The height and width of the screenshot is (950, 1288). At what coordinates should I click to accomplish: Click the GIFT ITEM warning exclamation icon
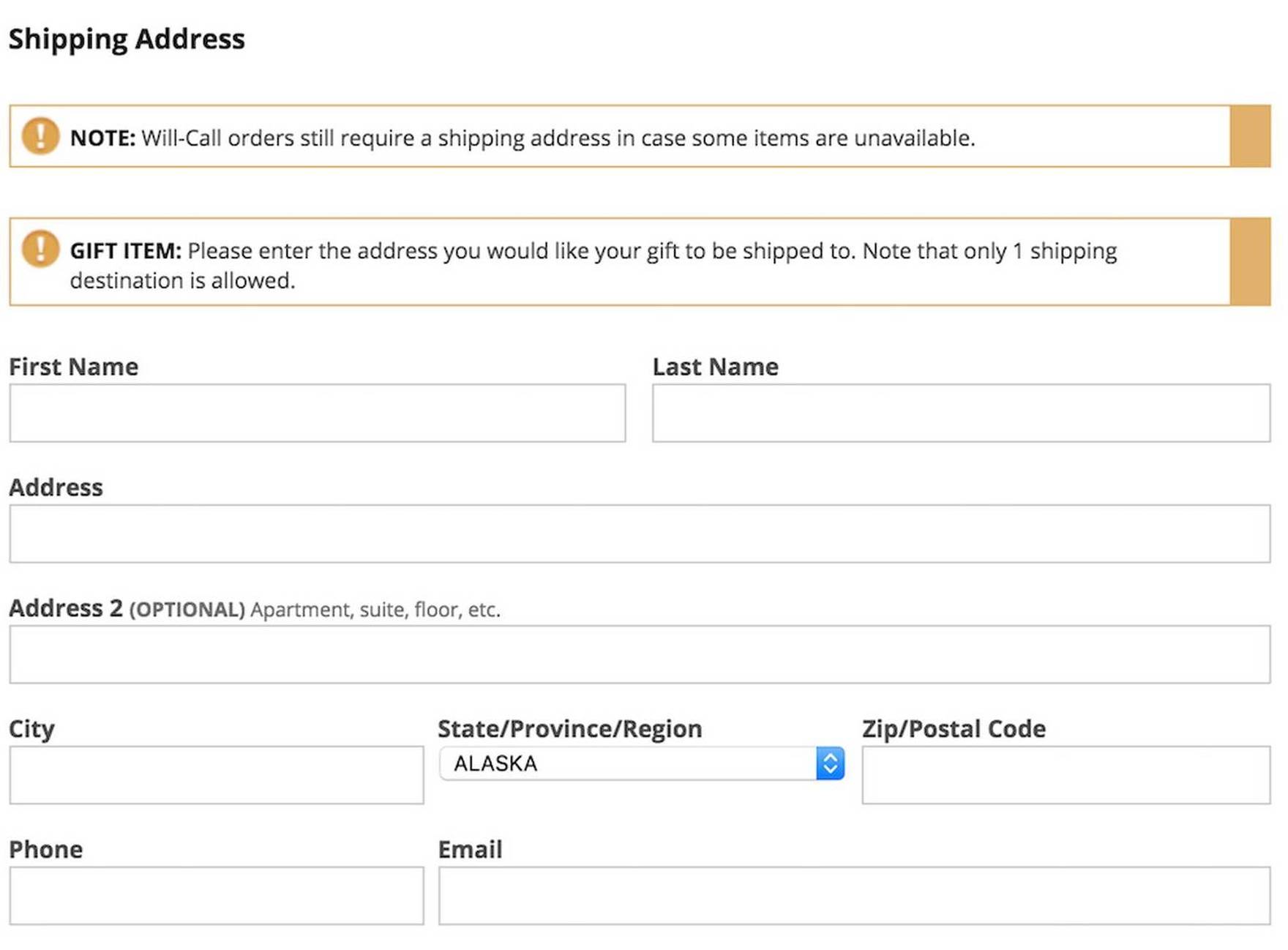coord(40,249)
